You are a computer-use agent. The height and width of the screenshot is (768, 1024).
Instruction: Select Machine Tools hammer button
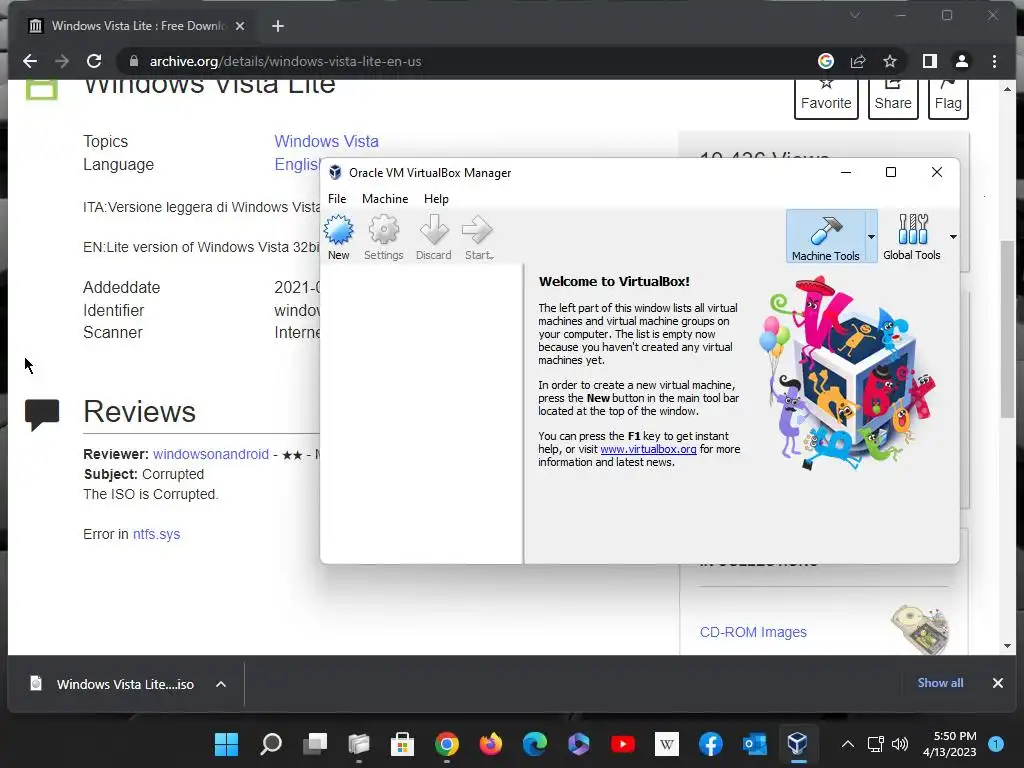(x=825, y=236)
